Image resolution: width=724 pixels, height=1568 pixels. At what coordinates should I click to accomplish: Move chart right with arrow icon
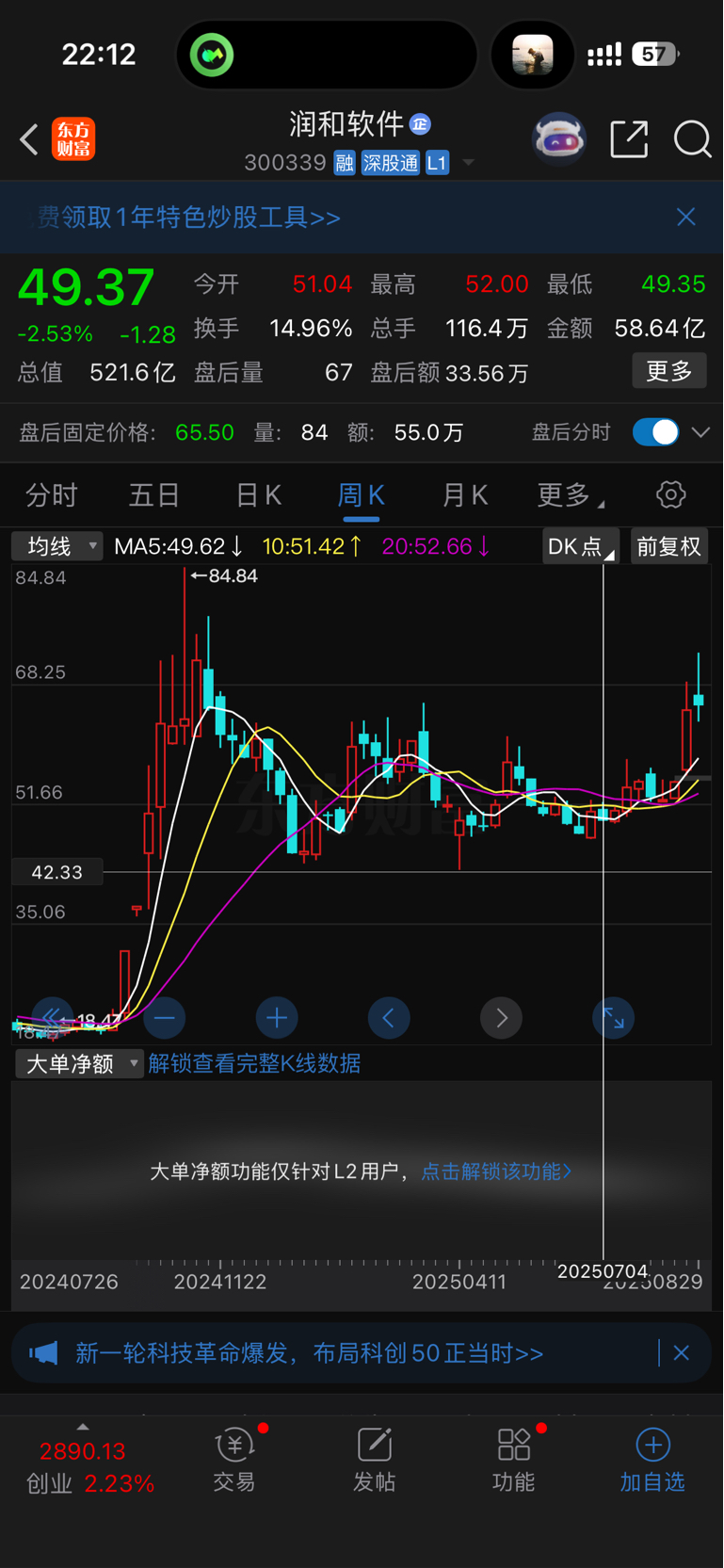point(502,1018)
